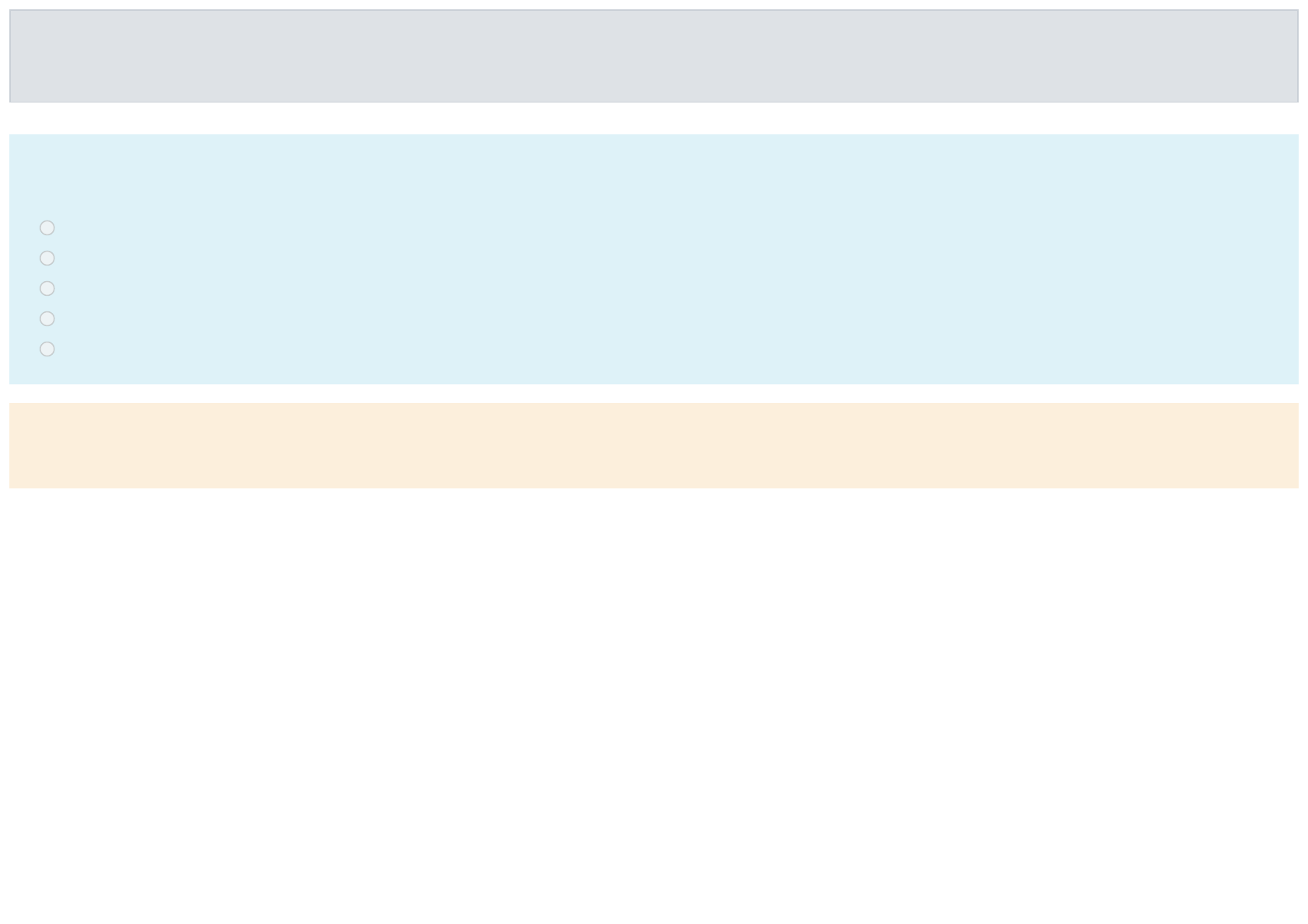The height and width of the screenshot is (924, 1308).
Task: Mark the topmost answer choice
Action: point(47,228)
